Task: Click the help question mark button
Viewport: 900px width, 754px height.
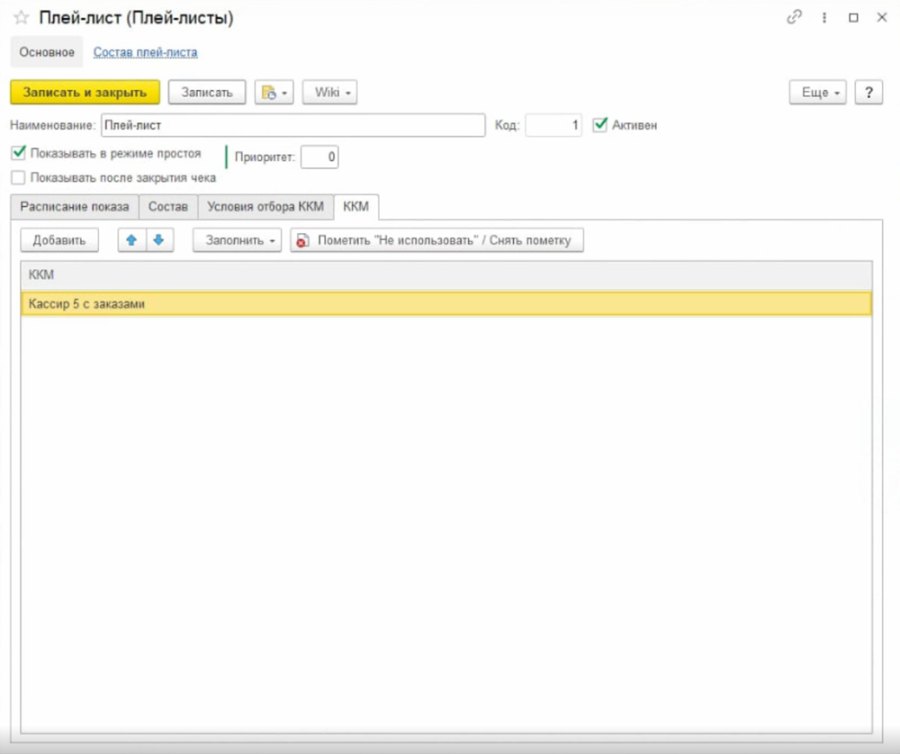Action: point(868,92)
